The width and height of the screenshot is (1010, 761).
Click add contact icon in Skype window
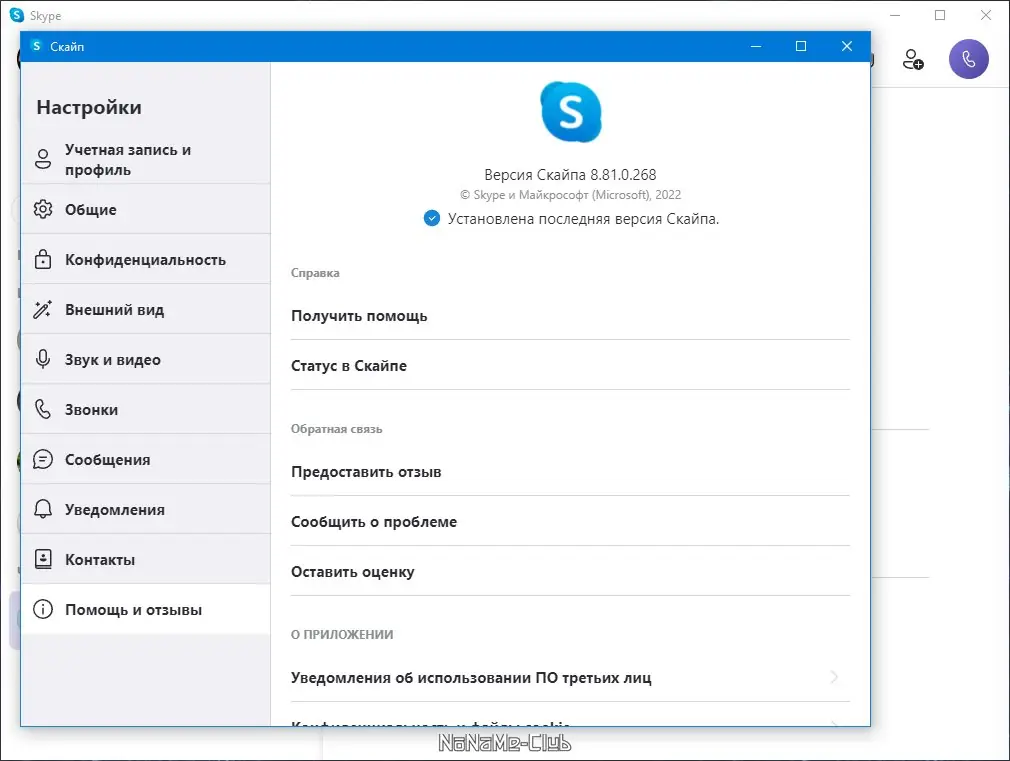click(x=913, y=59)
